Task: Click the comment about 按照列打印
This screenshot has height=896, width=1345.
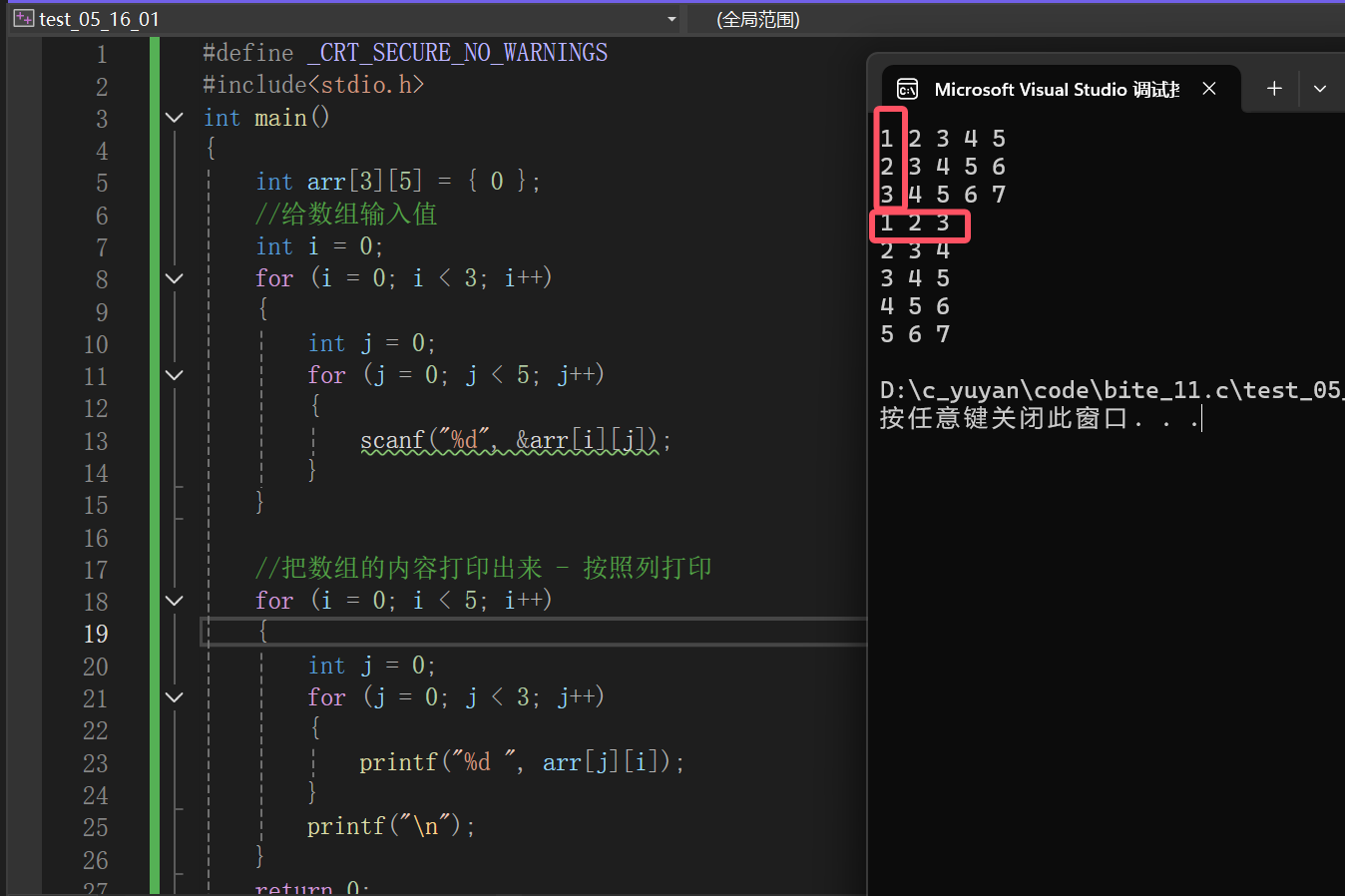Action: point(484,568)
